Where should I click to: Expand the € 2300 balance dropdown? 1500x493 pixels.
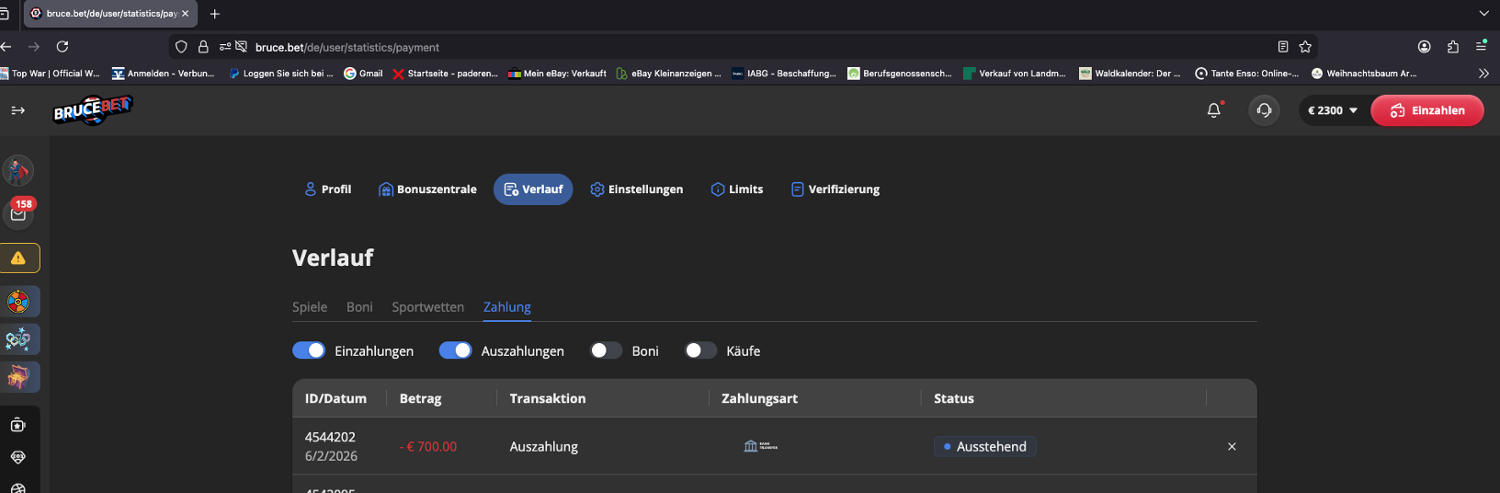point(1332,110)
